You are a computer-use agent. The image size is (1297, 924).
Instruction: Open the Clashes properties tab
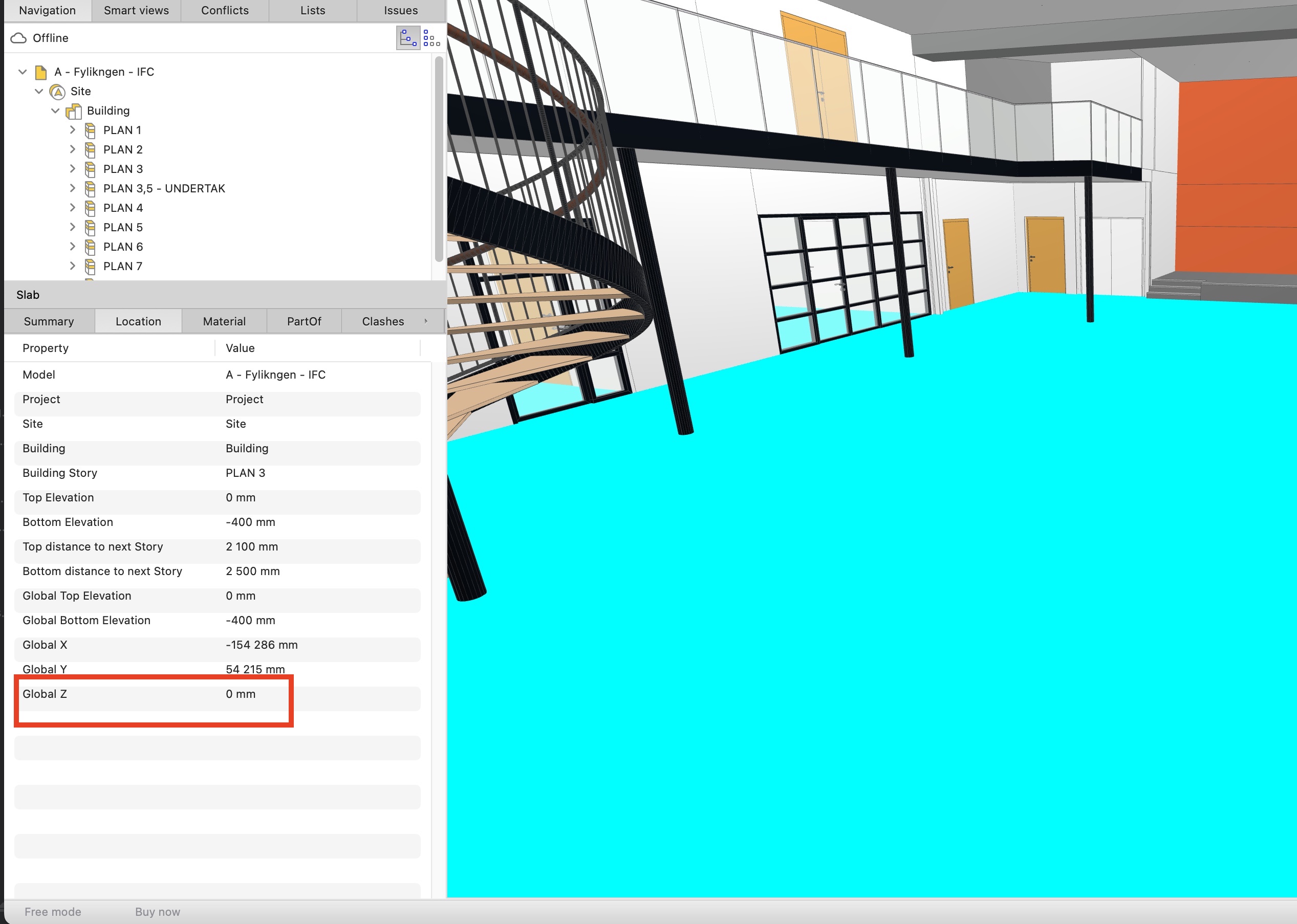(382, 321)
